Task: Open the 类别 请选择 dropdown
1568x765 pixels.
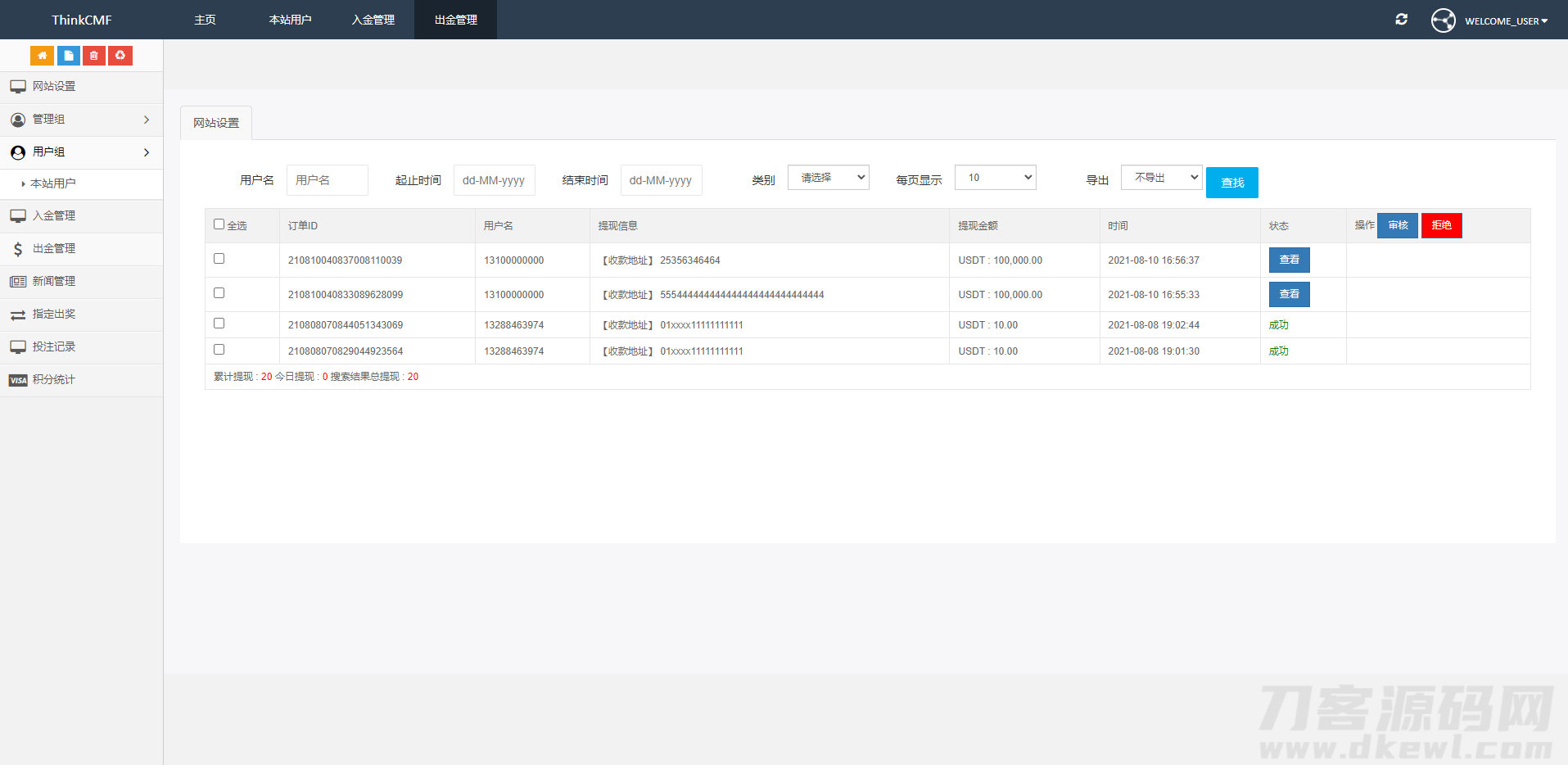Action: pyautogui.click(x=828, y=177)
